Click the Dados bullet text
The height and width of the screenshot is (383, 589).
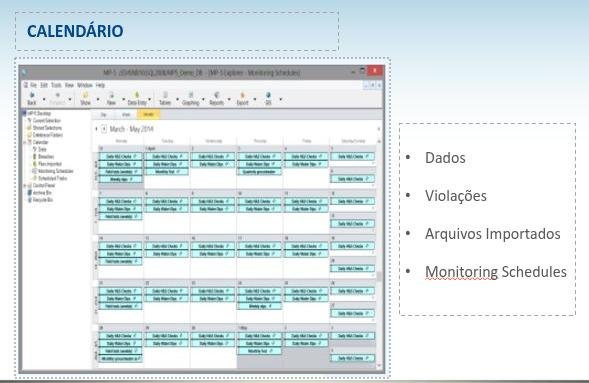pyautogui.click(x=445, y=158)
